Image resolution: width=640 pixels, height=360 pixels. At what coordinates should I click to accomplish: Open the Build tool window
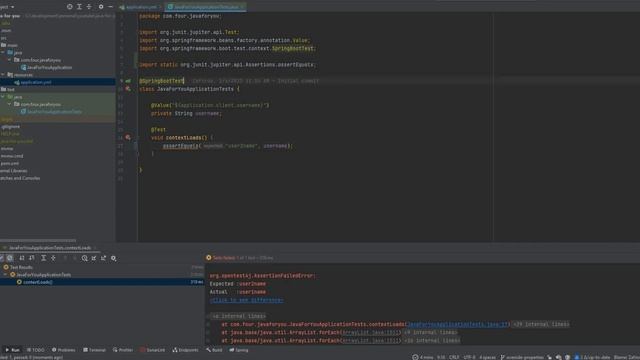point(214,350)
